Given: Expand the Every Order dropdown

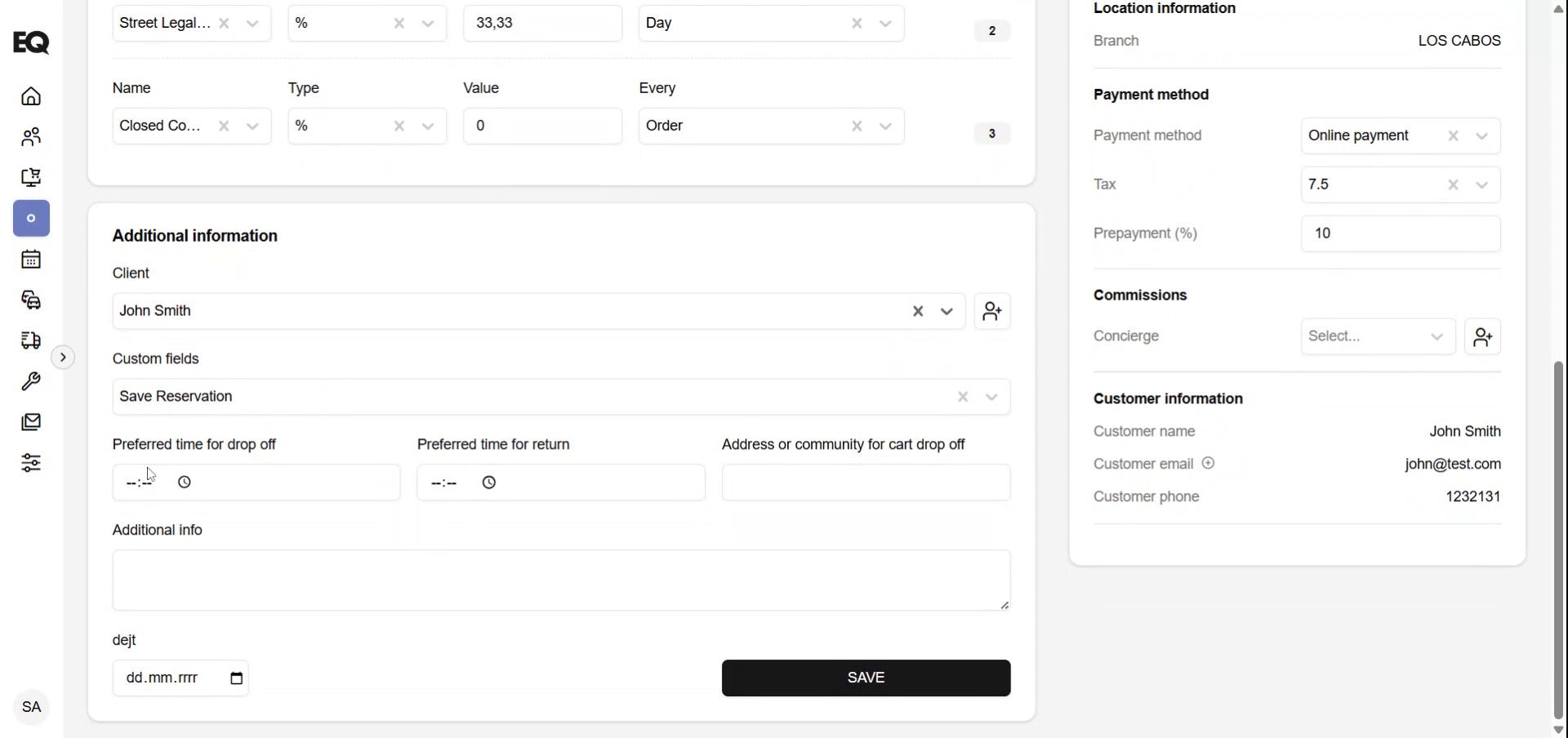Looking at the screenshot, I should [x=886, y=126].
